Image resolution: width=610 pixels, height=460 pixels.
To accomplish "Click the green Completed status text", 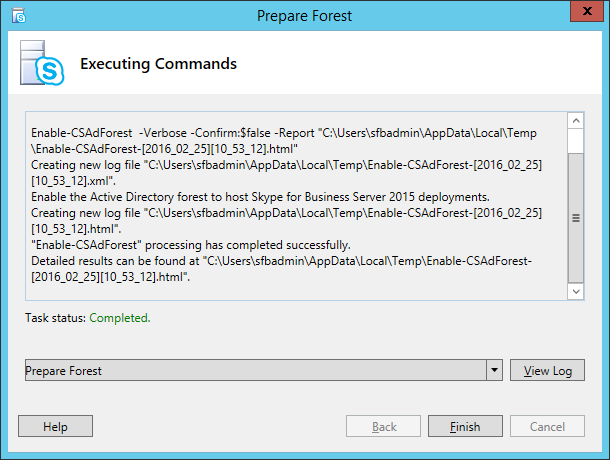I will [120, 318].
